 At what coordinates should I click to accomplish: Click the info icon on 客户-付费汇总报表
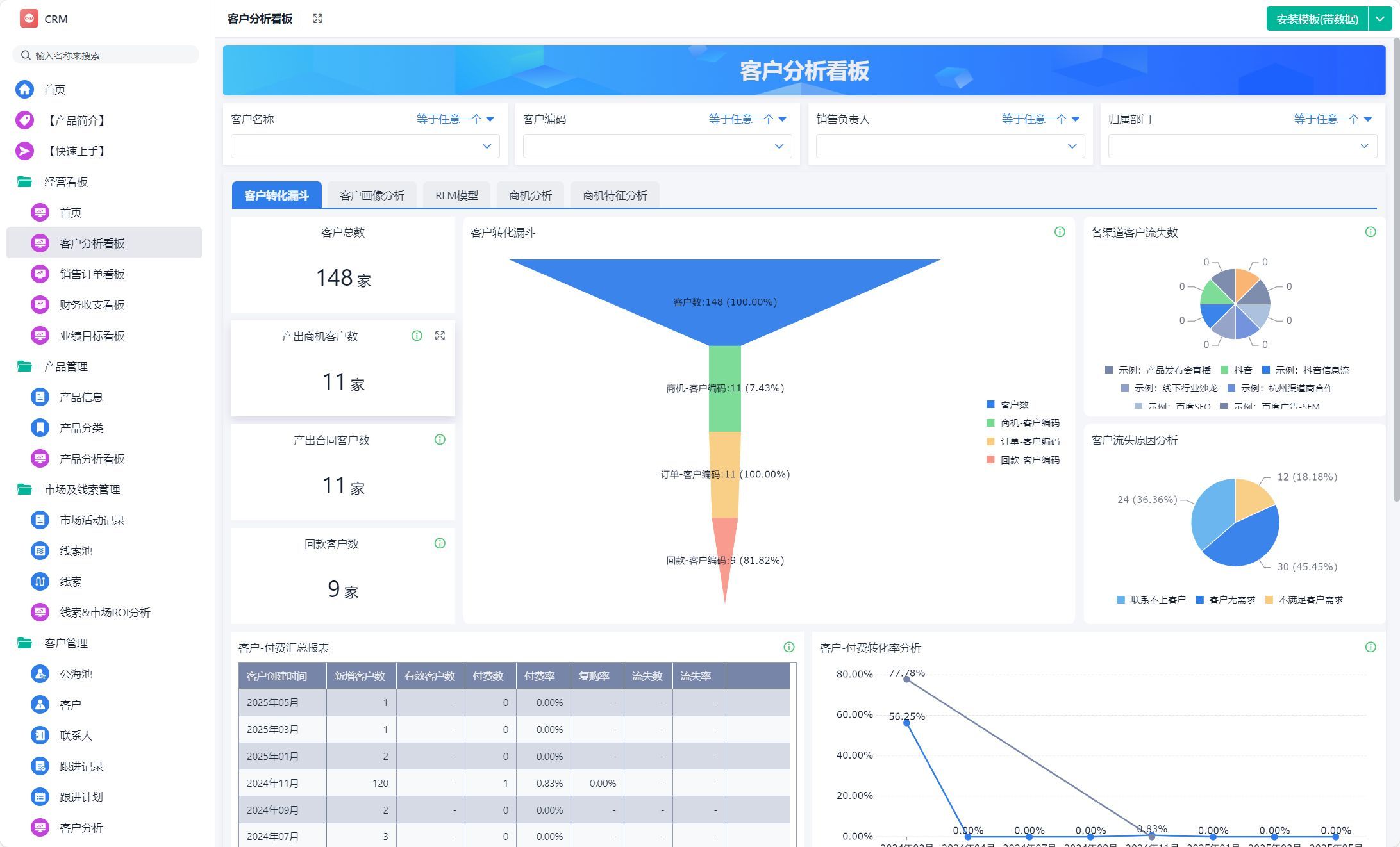pyautogui.click(x=788, y=647)
